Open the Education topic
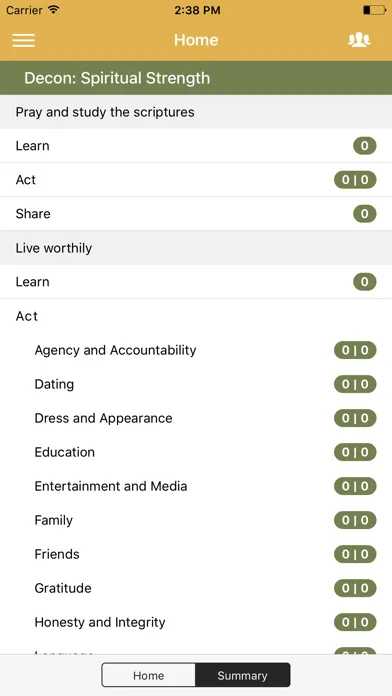 point(196,452)
